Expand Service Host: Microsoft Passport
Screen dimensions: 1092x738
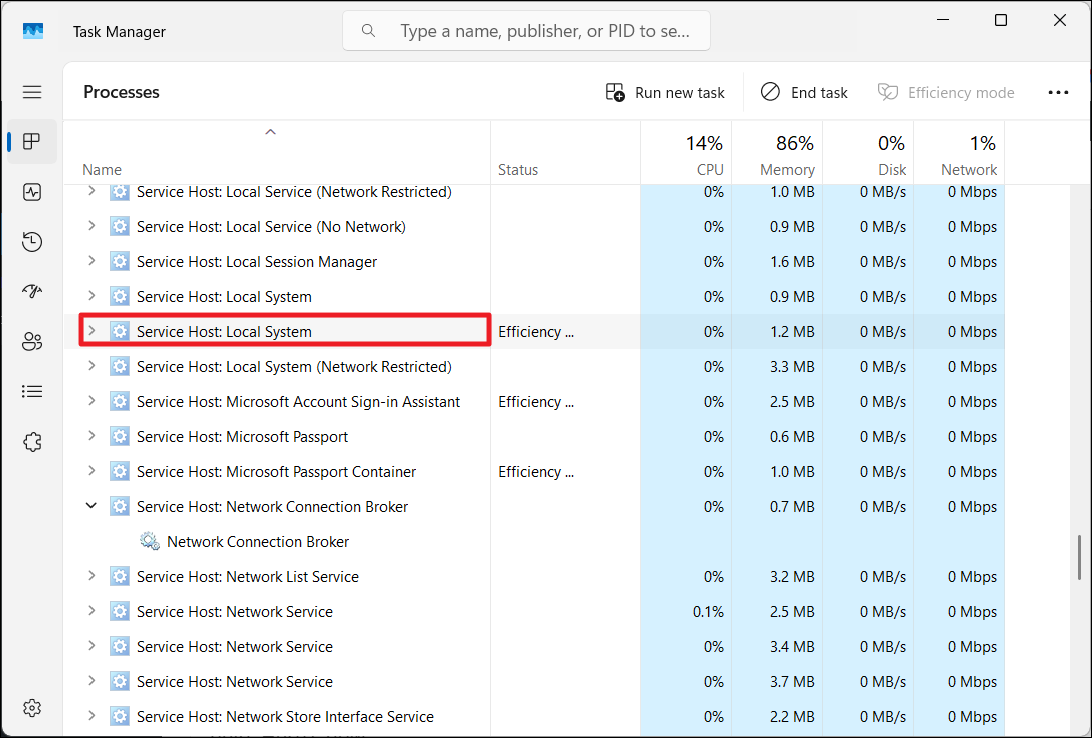[x=91, y=436]
